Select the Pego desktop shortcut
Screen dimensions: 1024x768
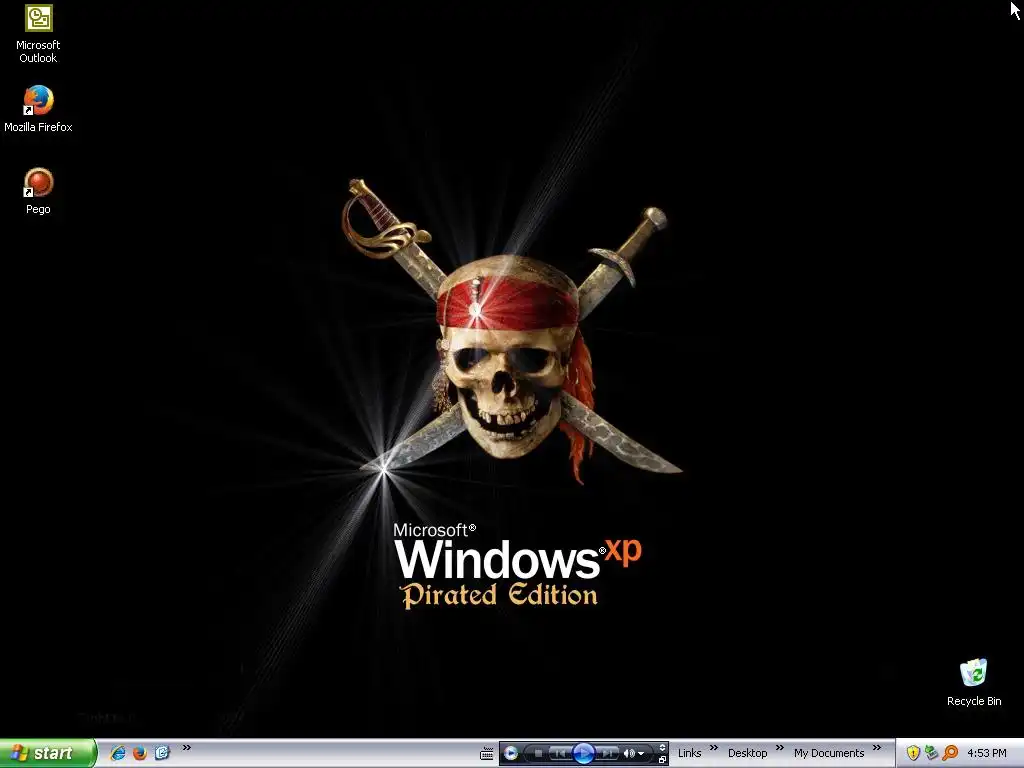(38, 191)
